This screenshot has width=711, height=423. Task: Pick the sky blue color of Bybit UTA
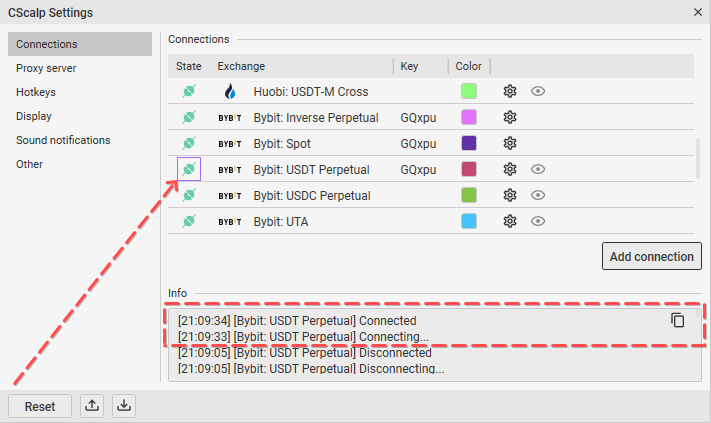pos(469,221)
